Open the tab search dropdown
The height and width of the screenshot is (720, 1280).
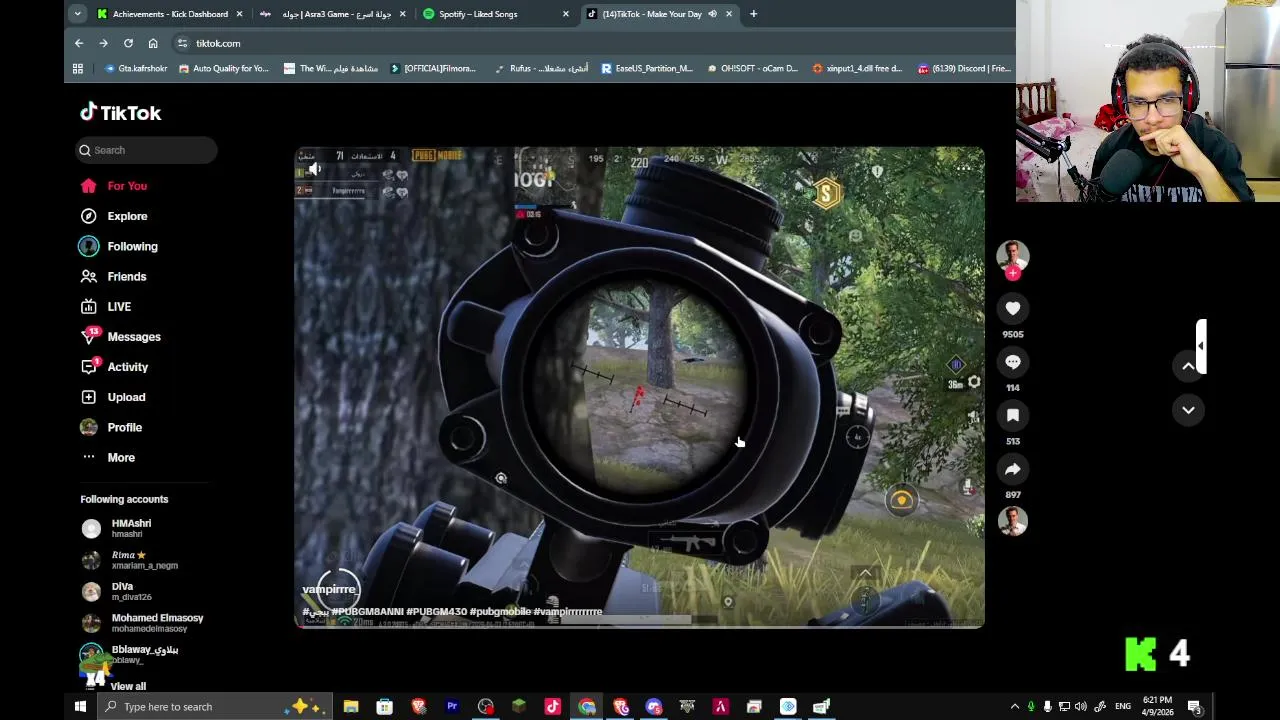point(77,14)
